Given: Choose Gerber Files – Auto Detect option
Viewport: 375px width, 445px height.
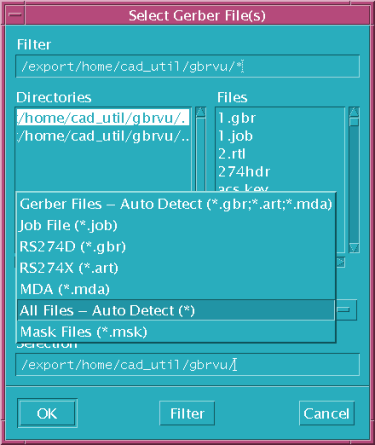Looking at the screenshot, I should coord(176,204).
